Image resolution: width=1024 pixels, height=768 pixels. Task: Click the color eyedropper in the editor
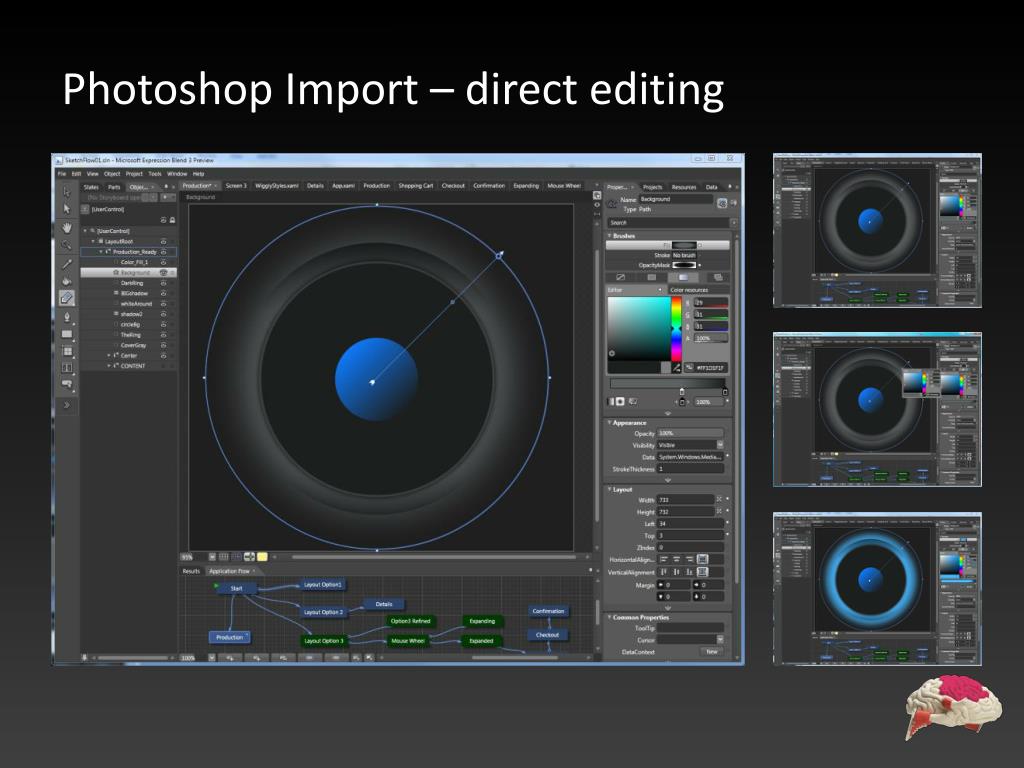coord(677,368)
